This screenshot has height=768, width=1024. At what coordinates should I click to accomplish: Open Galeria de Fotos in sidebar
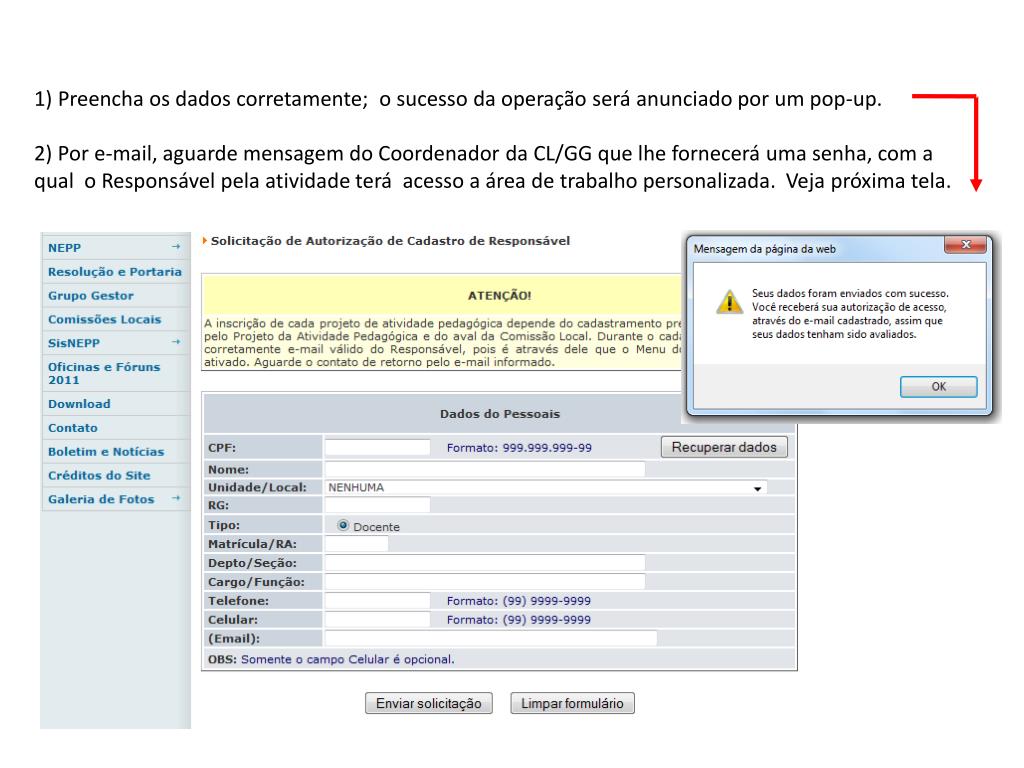(101, 500)
